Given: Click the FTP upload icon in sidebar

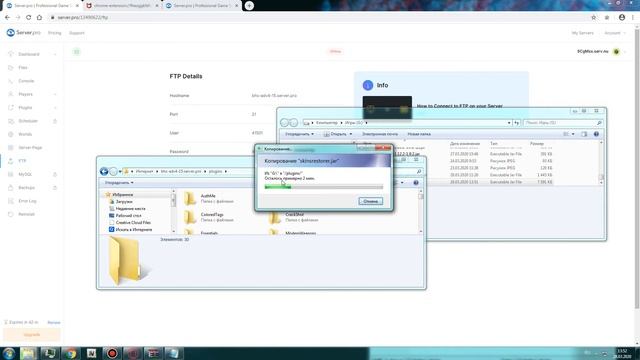Looking at the screenshot, I should pos(11,161).
